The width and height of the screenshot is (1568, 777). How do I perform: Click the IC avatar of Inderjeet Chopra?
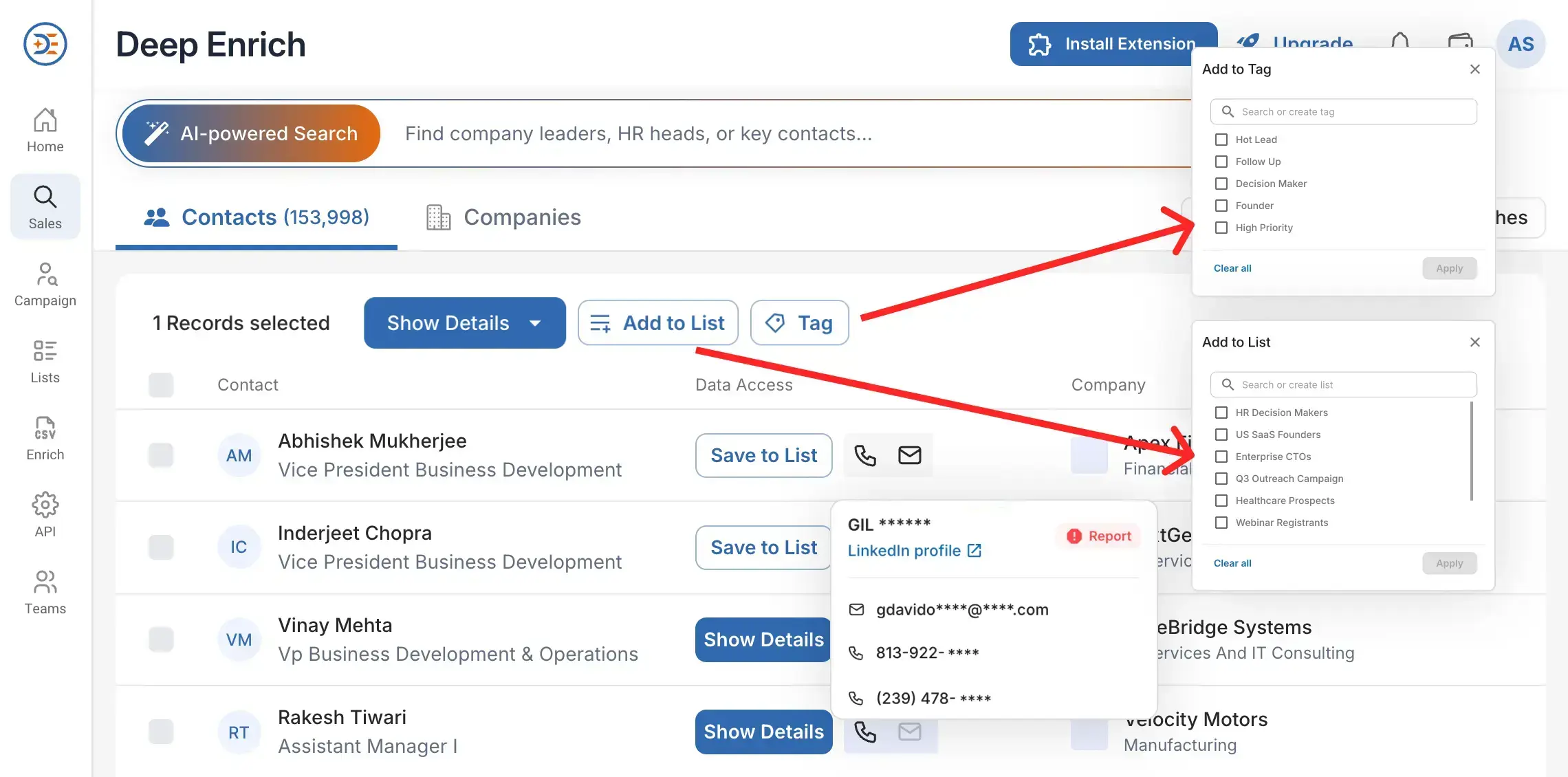tap(239, 547)
